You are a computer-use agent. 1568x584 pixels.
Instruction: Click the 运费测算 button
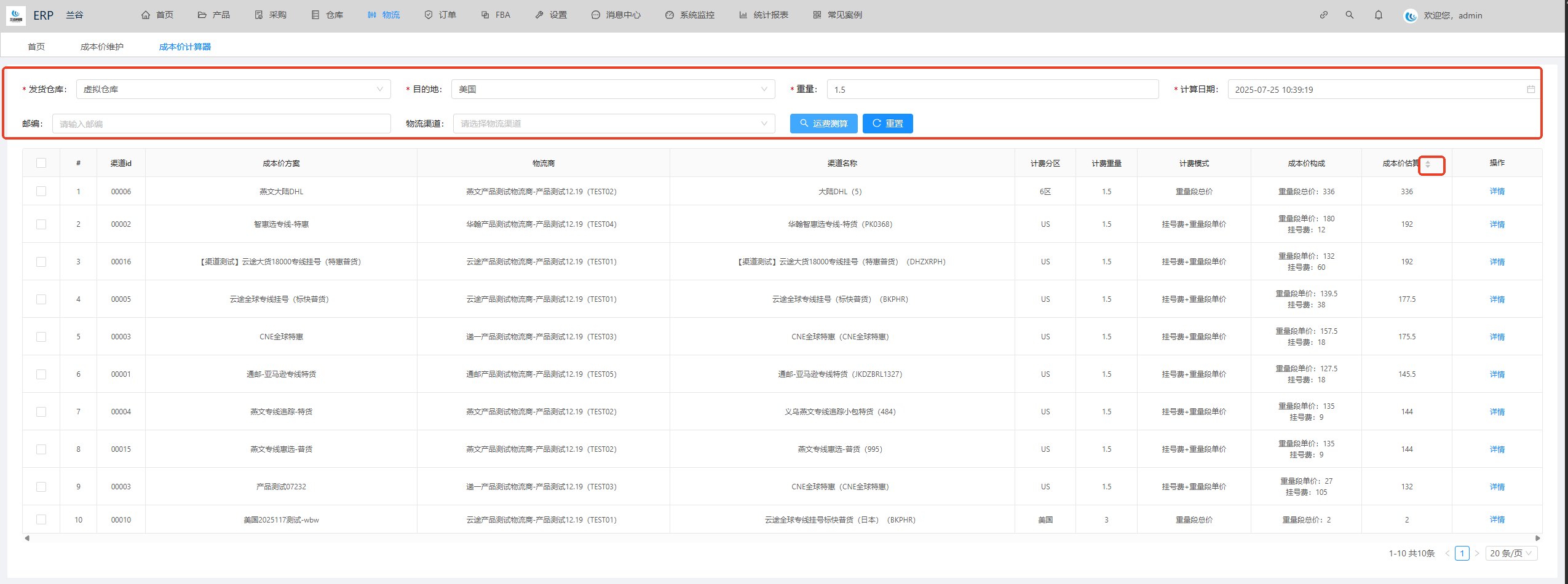[x=823, y=124]
